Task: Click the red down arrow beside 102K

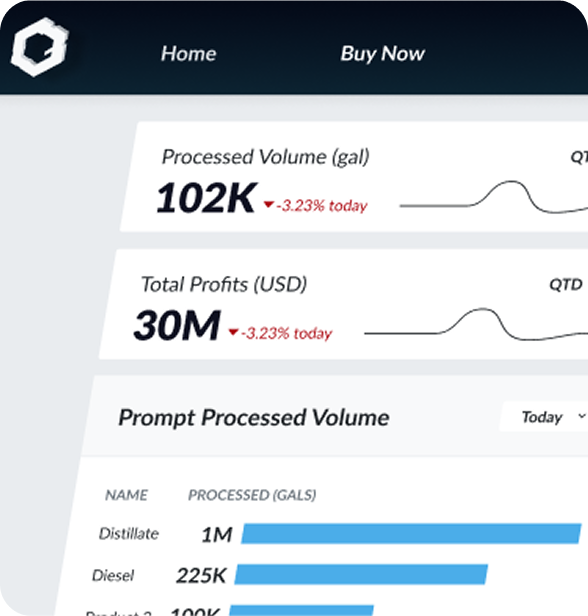Action: pyautogui.click(x=269, y=204)
